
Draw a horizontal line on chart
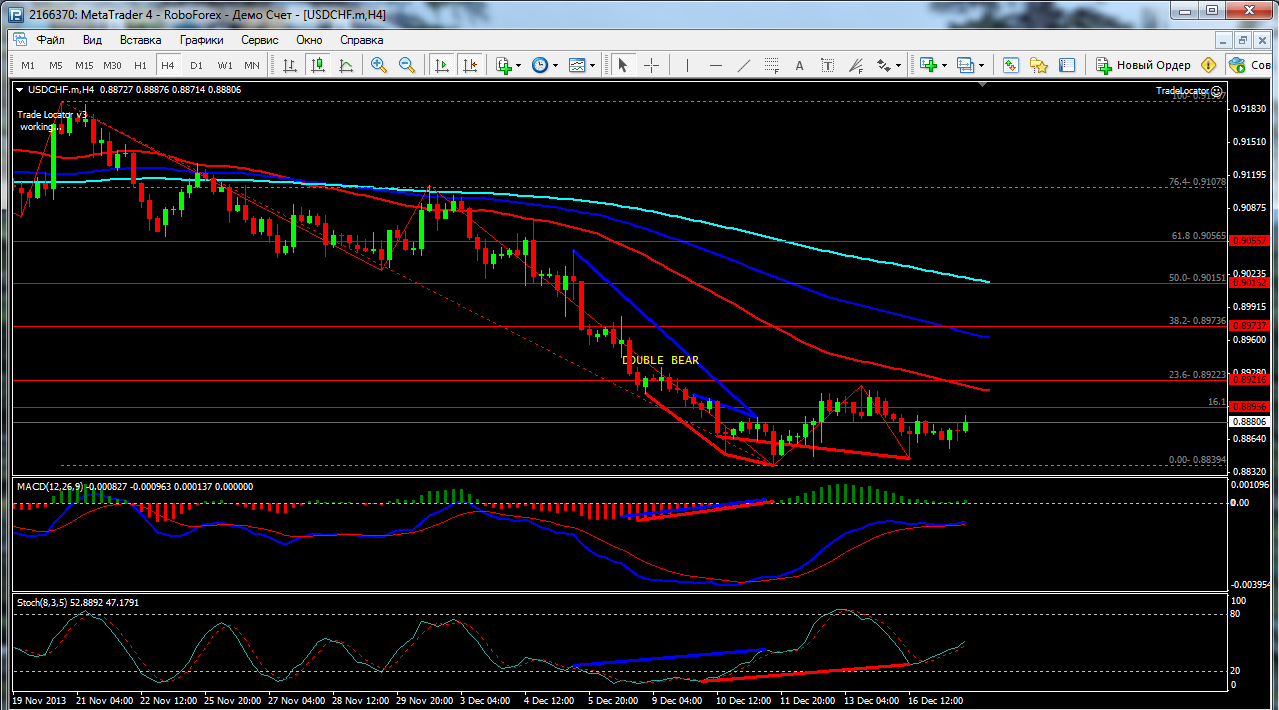coord(715,65)
